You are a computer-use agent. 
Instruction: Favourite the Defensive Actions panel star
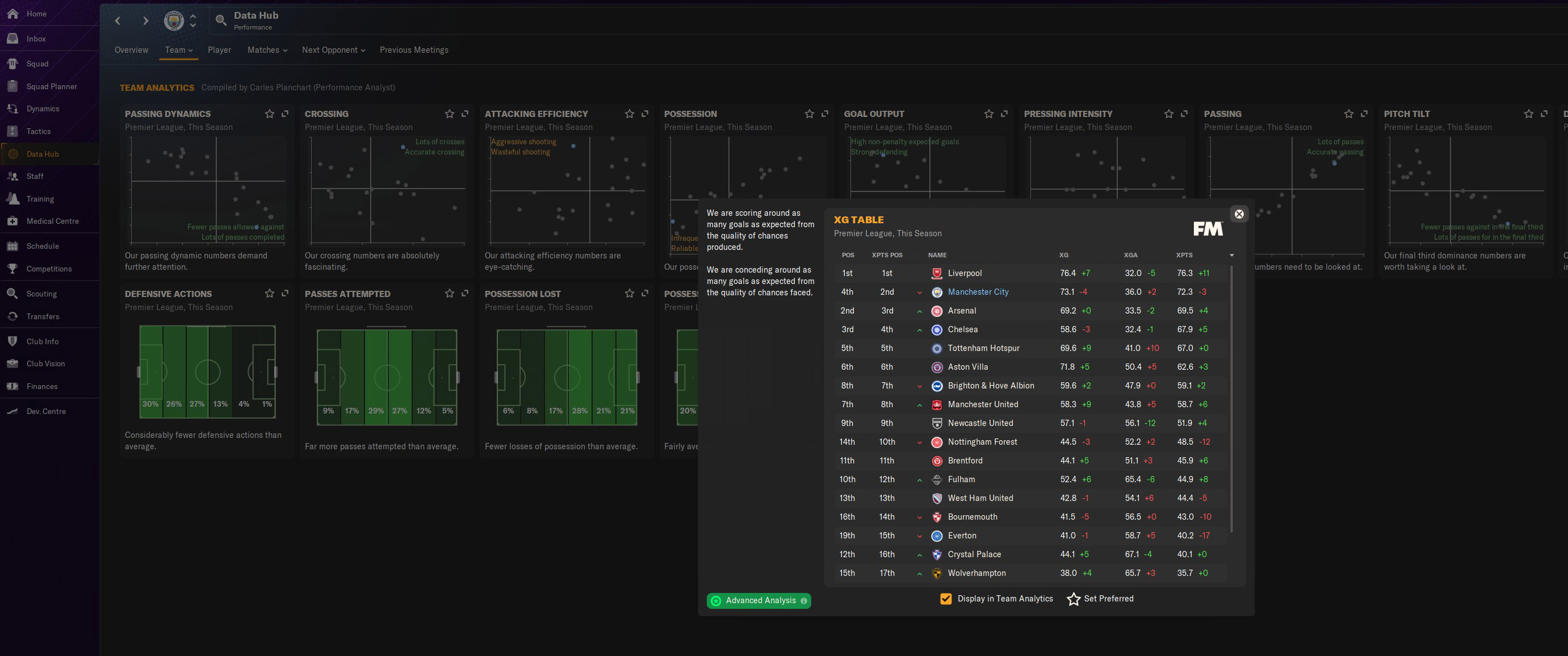click(x=269, y=293)
